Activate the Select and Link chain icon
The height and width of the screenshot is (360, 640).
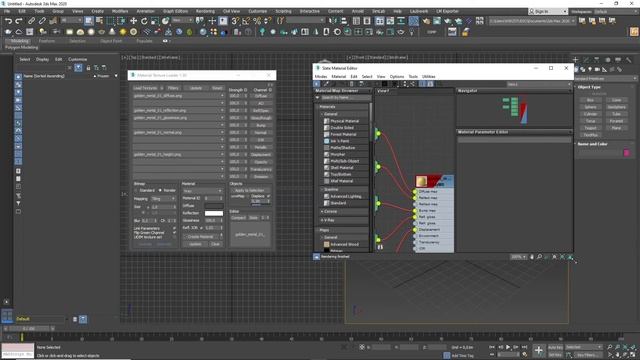31,21
